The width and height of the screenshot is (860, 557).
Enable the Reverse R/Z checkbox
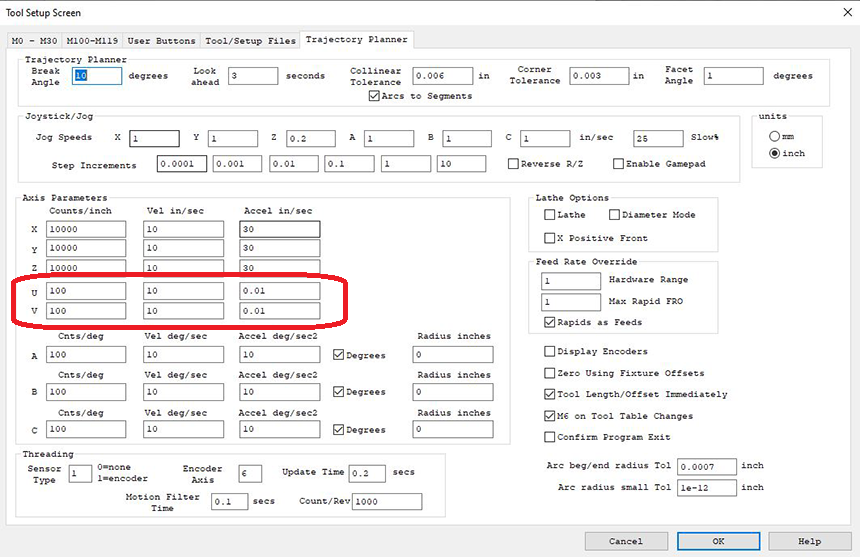(514, 164)
